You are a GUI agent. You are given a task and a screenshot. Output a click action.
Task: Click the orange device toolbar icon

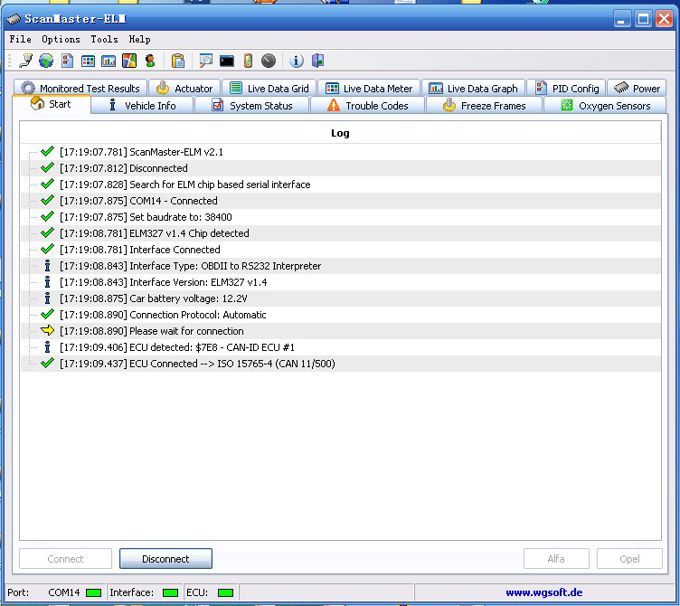(248, 61)
